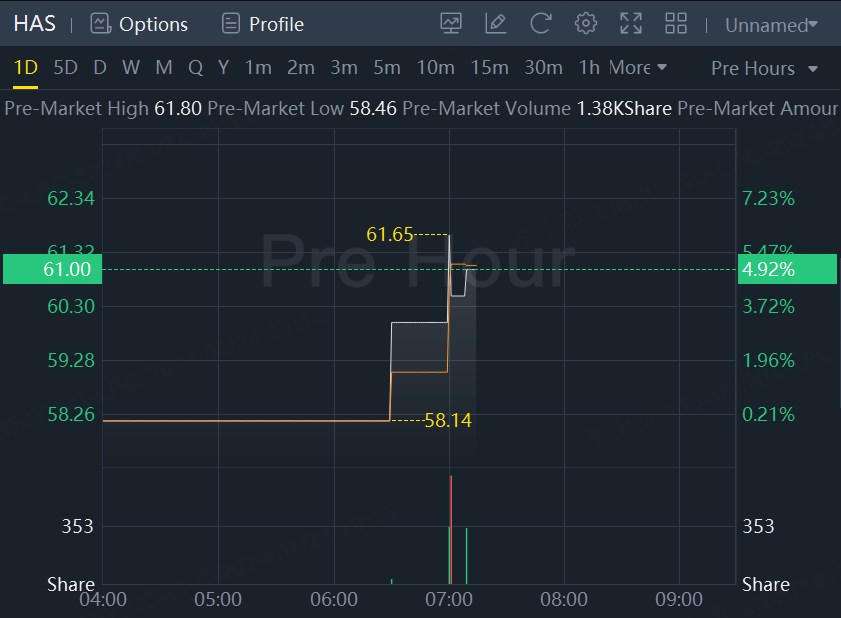Expand the chart to fullscreen
Screen dimensions: 841x618
[631, 24]
